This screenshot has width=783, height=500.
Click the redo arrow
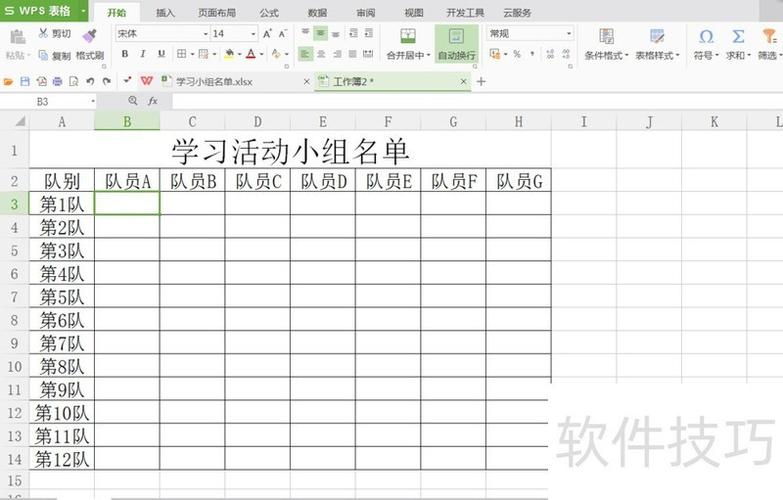coord(106,81)
